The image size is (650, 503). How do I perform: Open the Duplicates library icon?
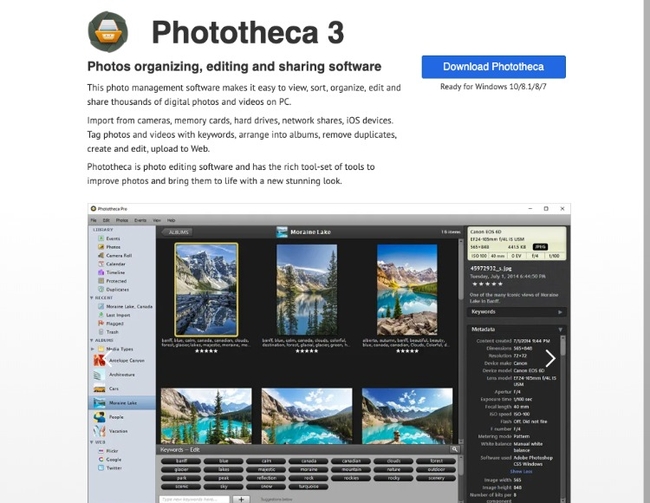[101, 289]
